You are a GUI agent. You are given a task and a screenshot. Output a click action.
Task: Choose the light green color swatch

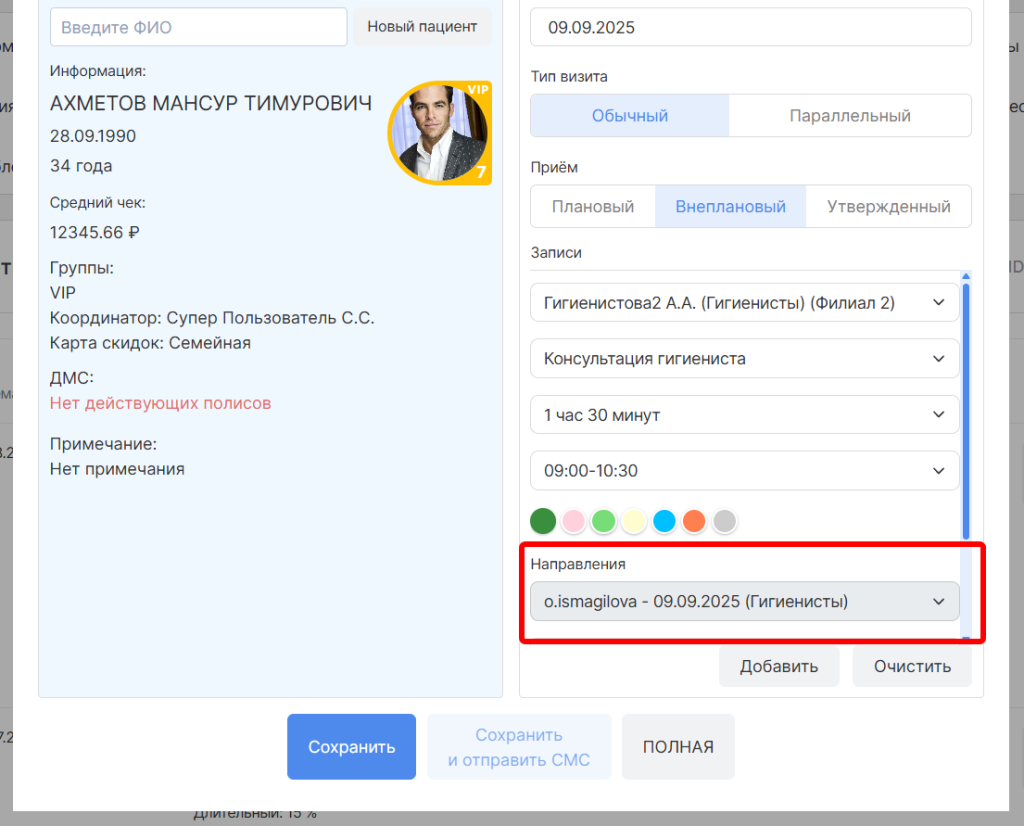coord(603,521)
